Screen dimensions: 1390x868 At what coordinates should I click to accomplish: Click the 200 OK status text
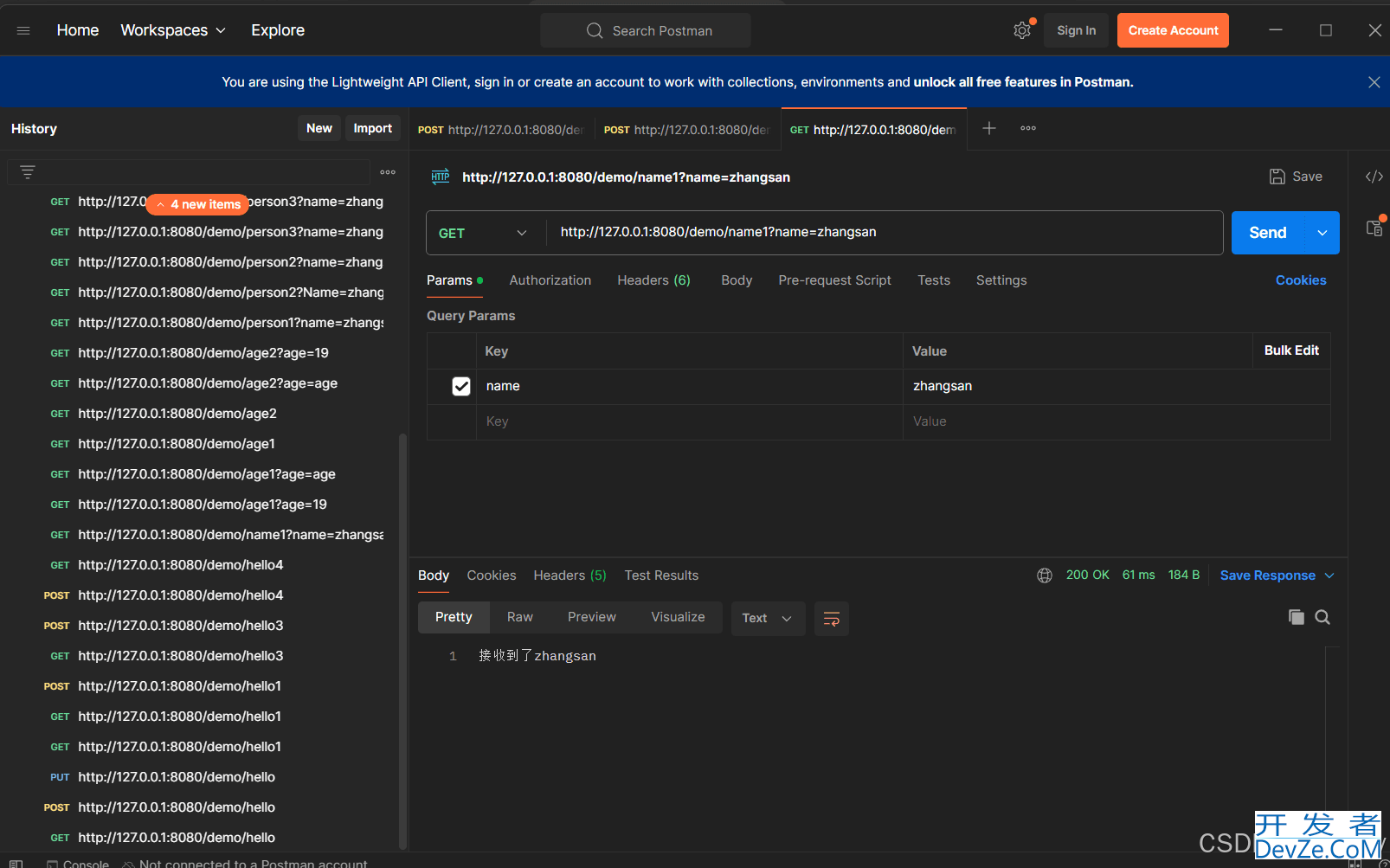[x=1087, y=575]
